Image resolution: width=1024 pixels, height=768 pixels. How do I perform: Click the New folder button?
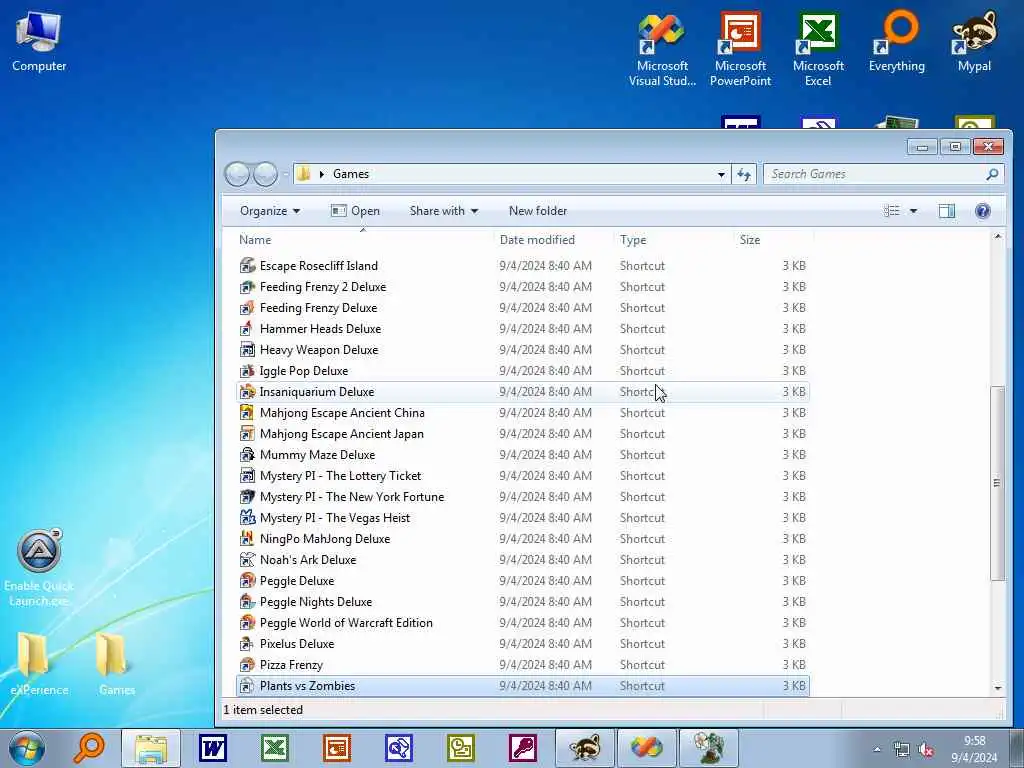(537, 211)
